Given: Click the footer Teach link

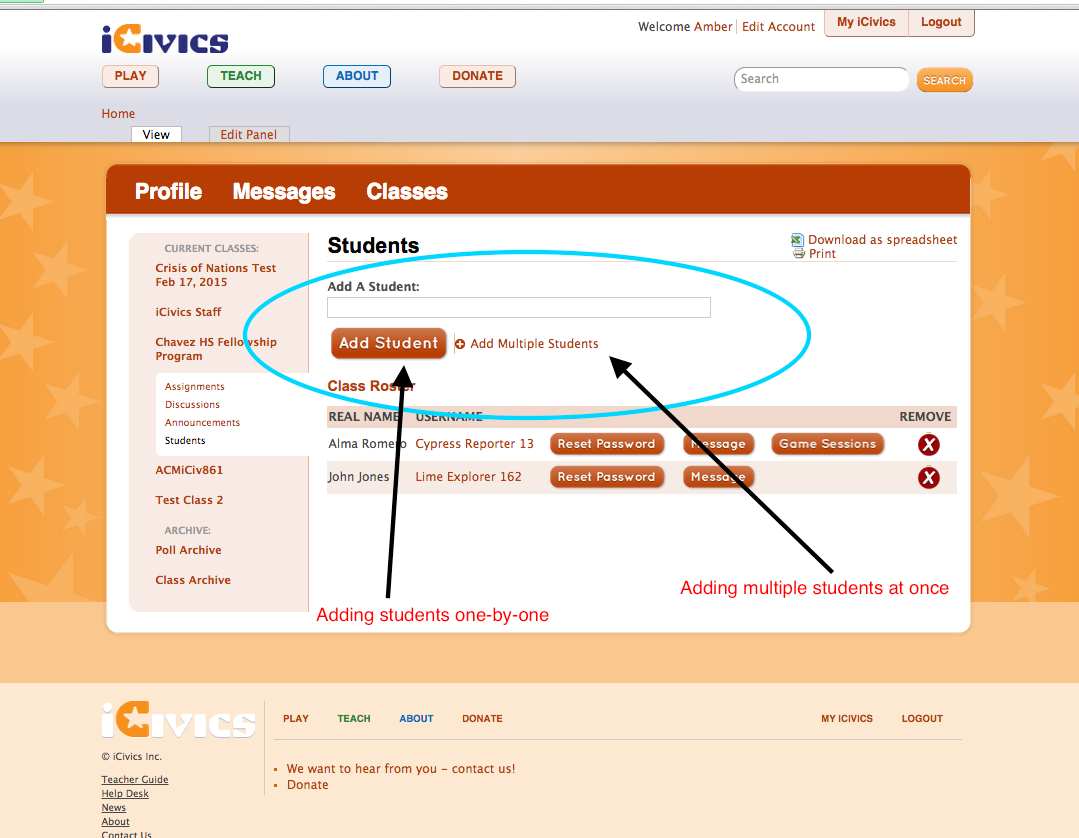Looking at the screenshot, I should (354, 718).
